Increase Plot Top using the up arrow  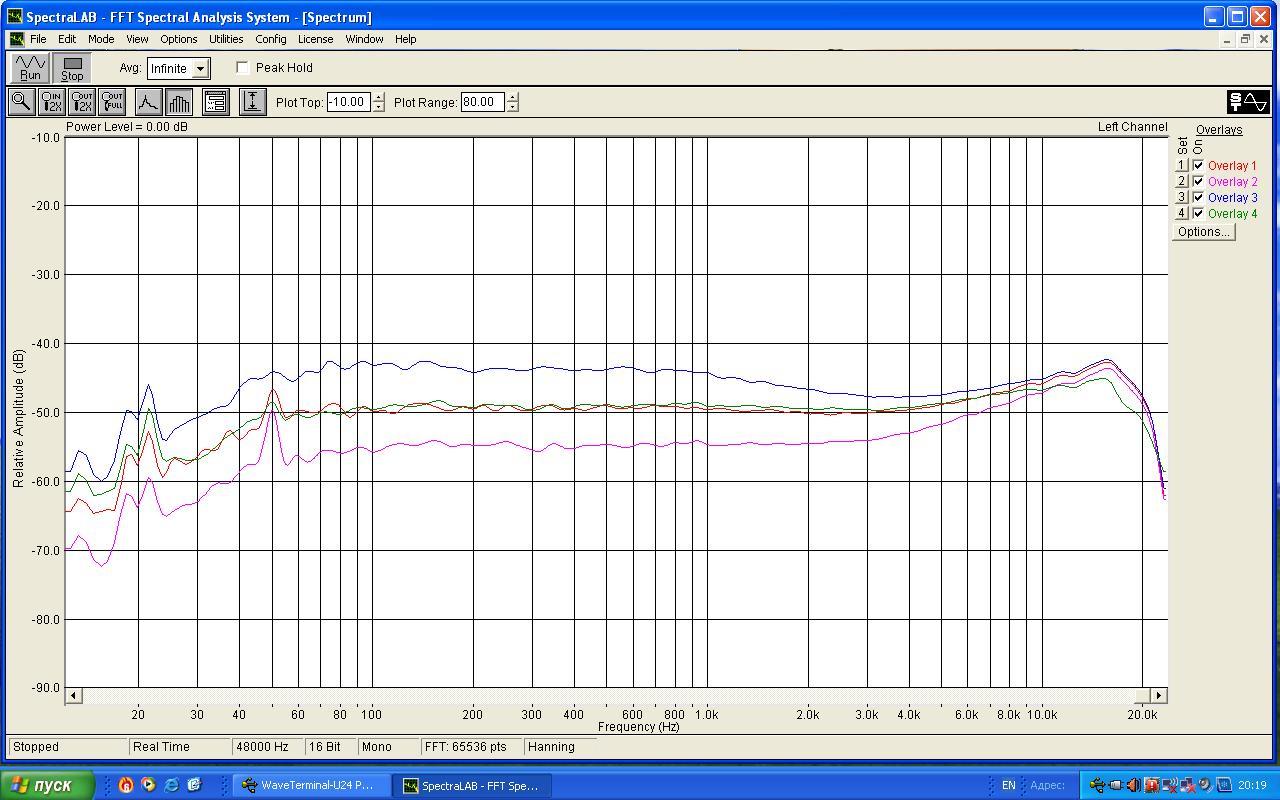[378, 97]
